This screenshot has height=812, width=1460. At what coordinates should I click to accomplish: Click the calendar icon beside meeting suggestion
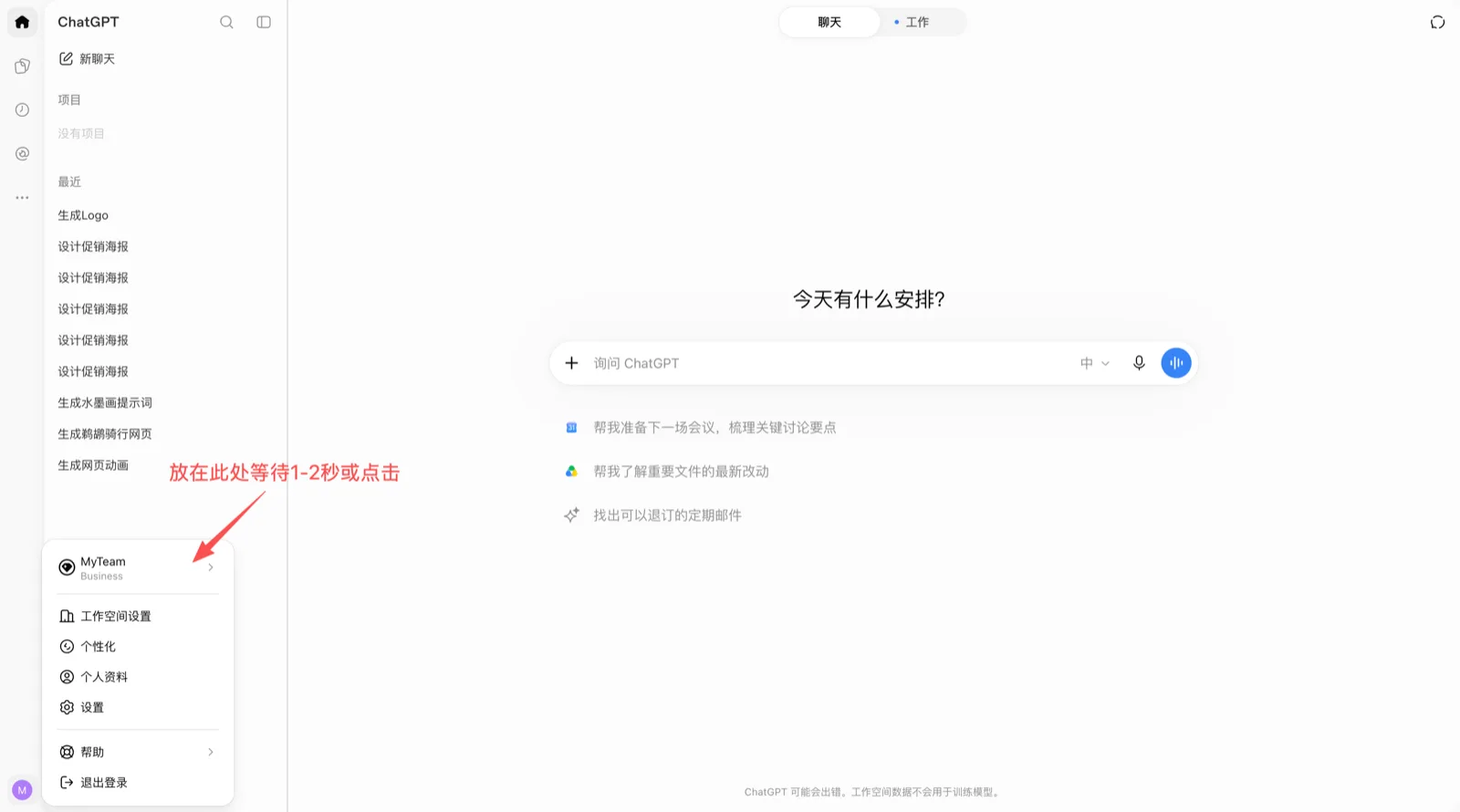[x=571, y=427]
